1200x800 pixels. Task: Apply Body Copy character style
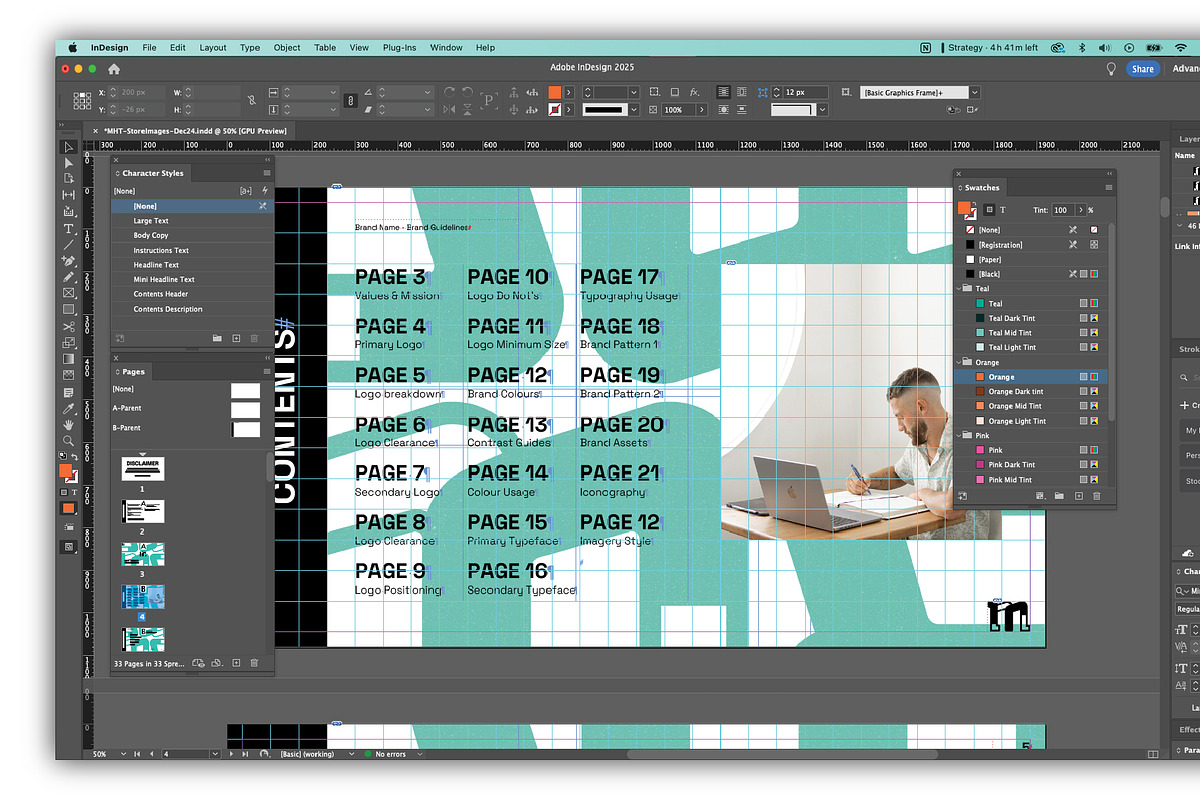[192, 235]
